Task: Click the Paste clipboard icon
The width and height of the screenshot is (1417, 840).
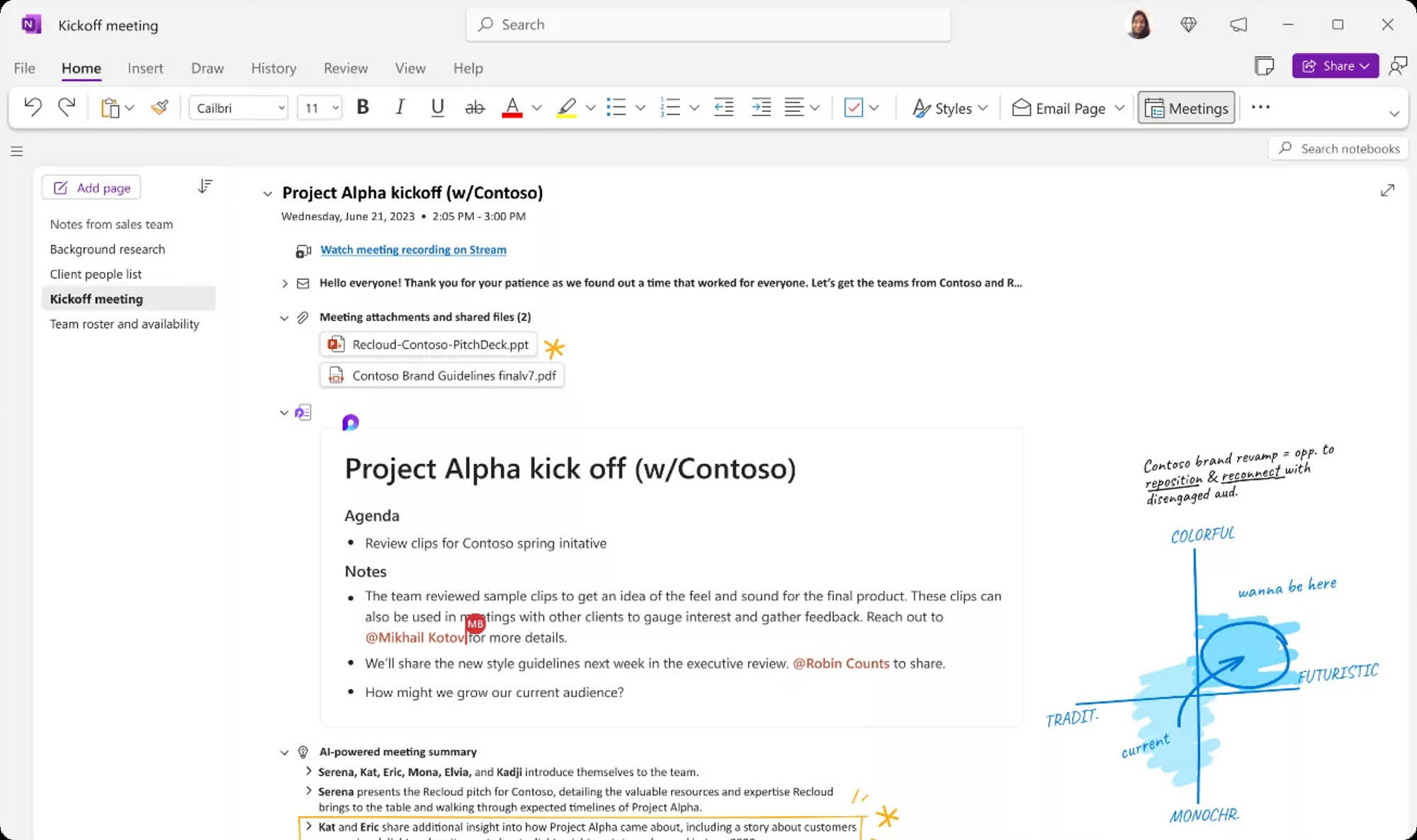Action: (x=110, y=108)
